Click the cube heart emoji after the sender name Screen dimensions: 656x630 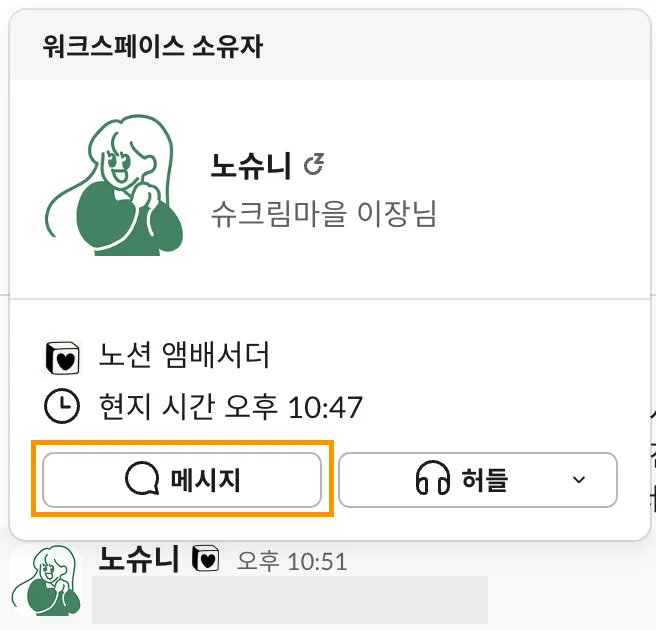click(x=206, y=559)
